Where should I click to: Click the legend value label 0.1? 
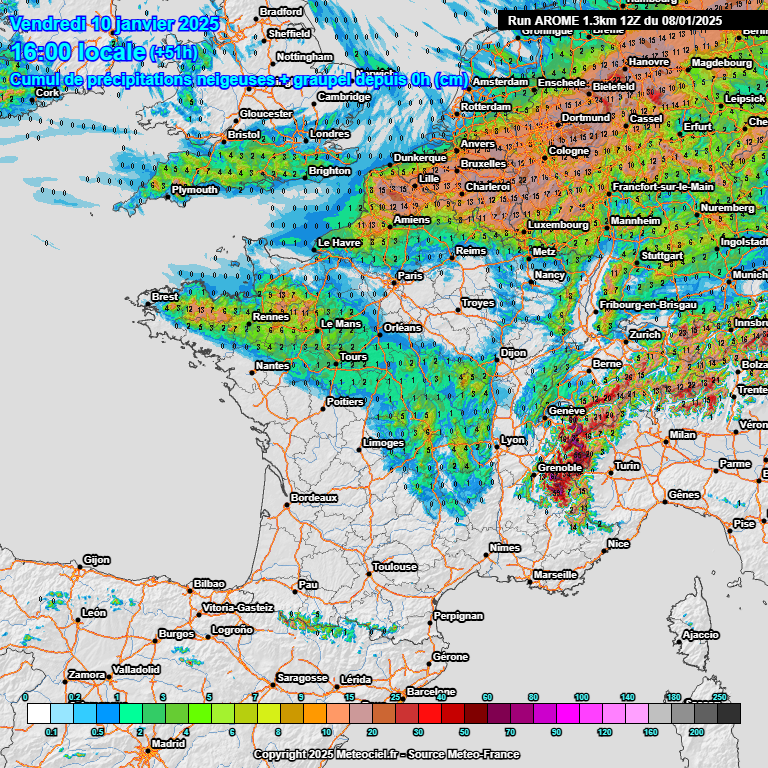coord(51,732)
